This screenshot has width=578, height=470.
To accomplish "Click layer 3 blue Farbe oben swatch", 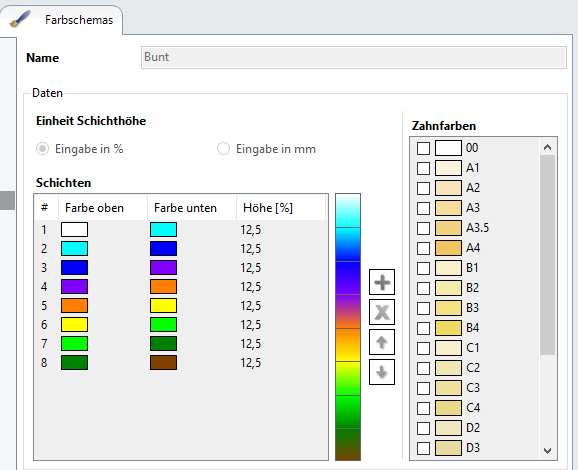I will [74, 267].
